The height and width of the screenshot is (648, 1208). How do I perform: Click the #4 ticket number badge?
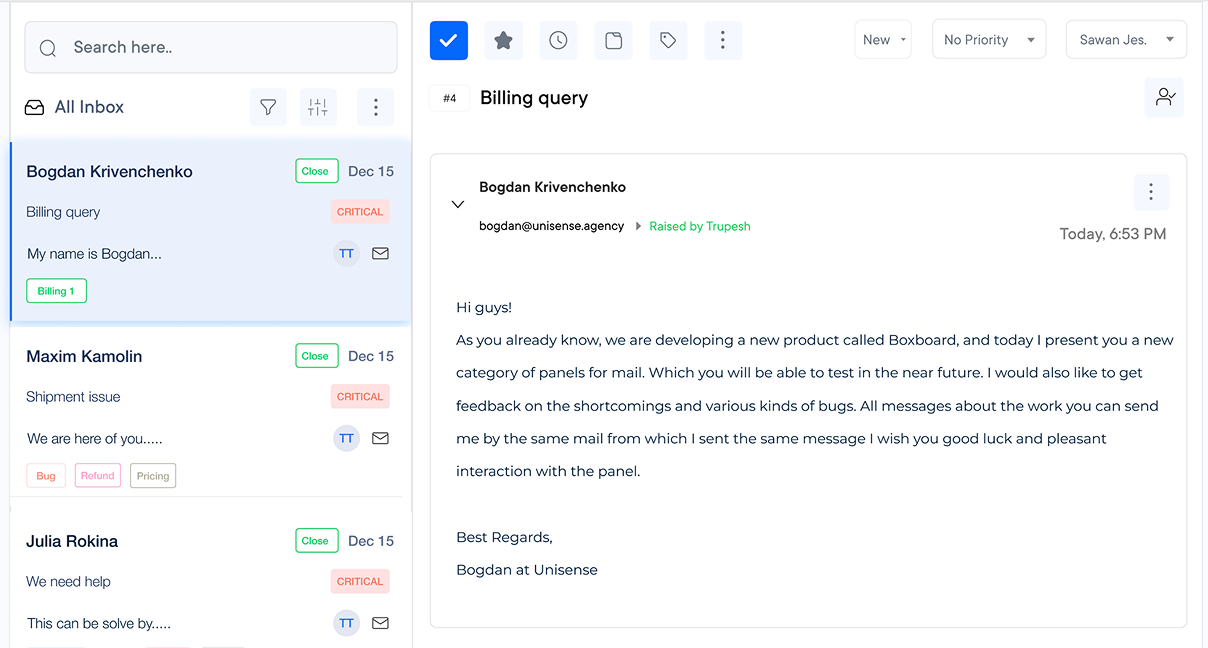450,98
